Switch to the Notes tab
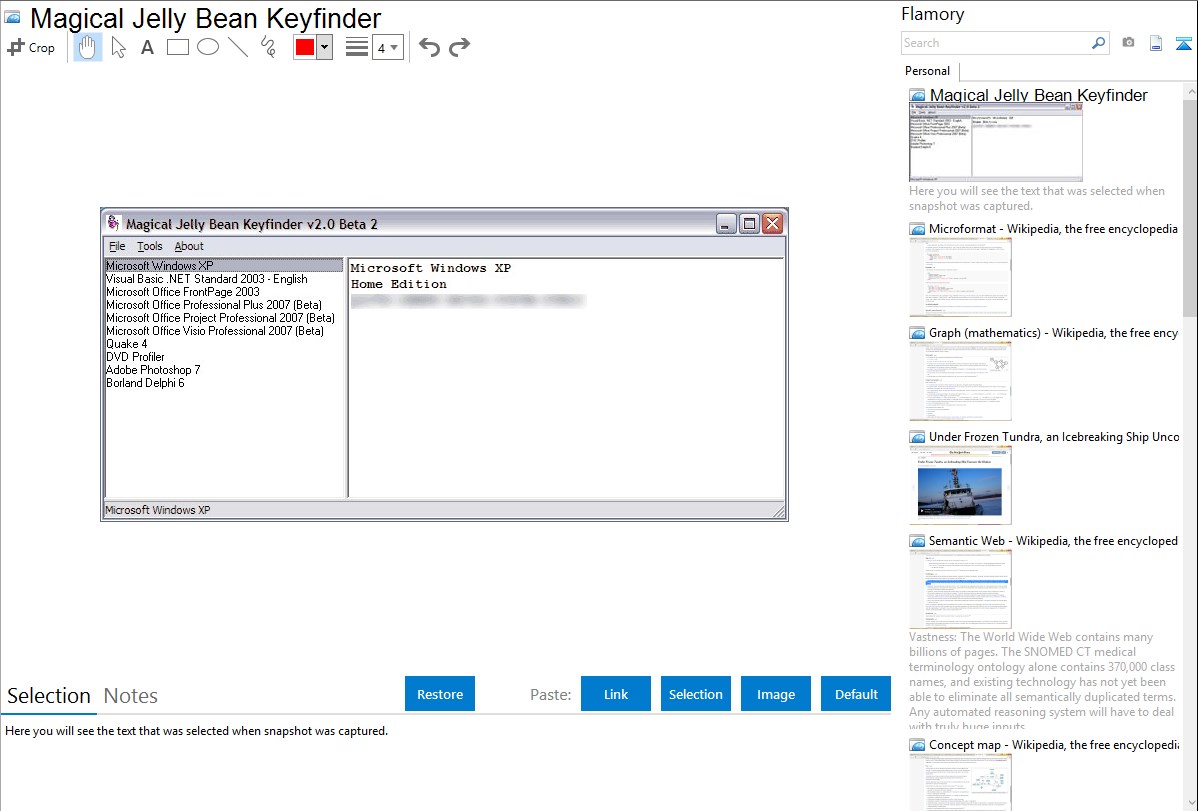The width and height of the screenshot is (1198, 811). coord(131,696)
